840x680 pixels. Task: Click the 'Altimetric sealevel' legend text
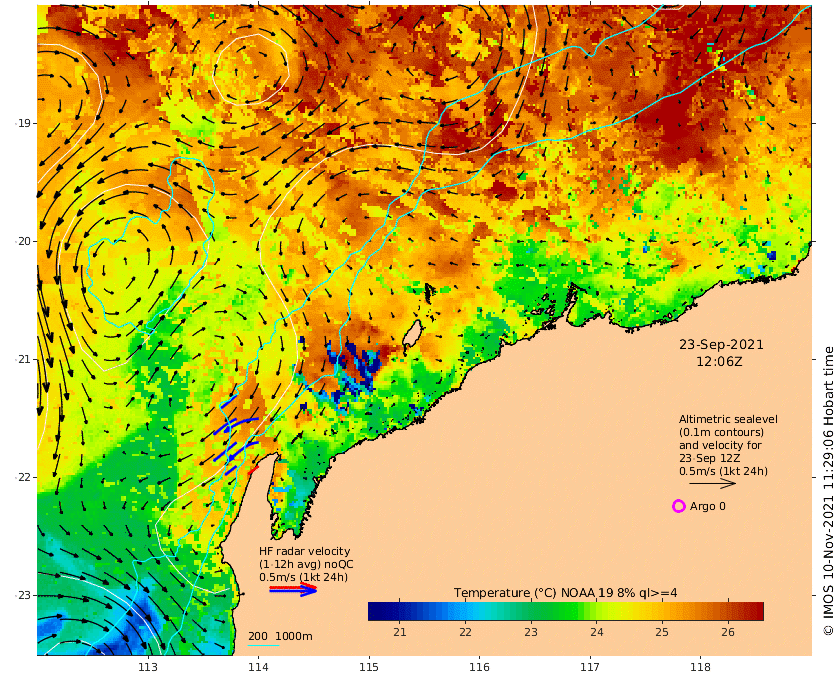tap(728, 420)
